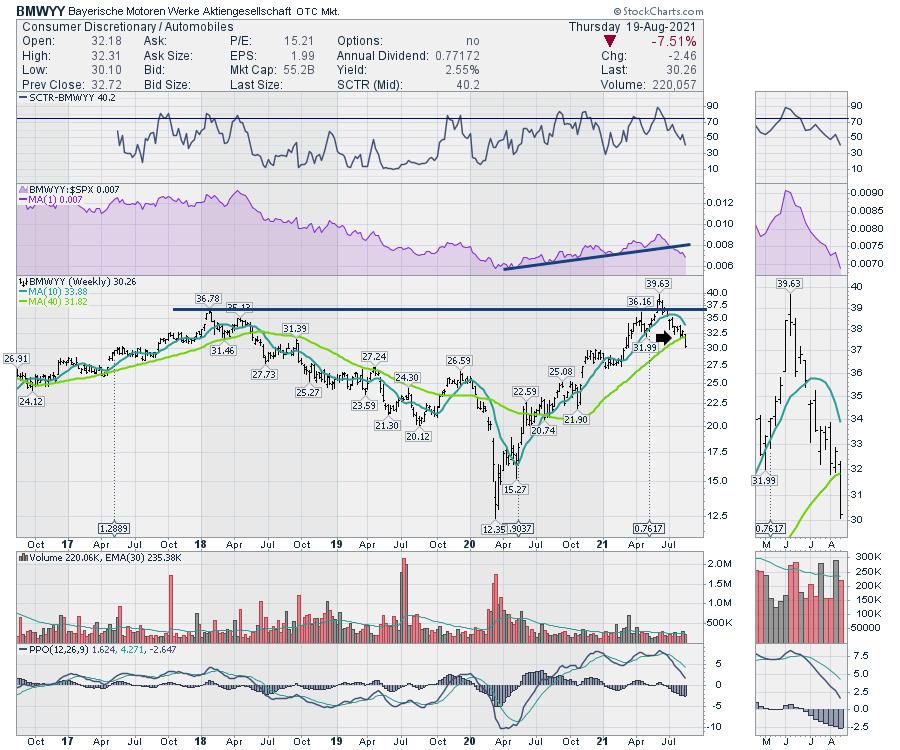Click the 36.78 peak price label
This screenshot has height=750, width=900.
click(x=208, y=298)
